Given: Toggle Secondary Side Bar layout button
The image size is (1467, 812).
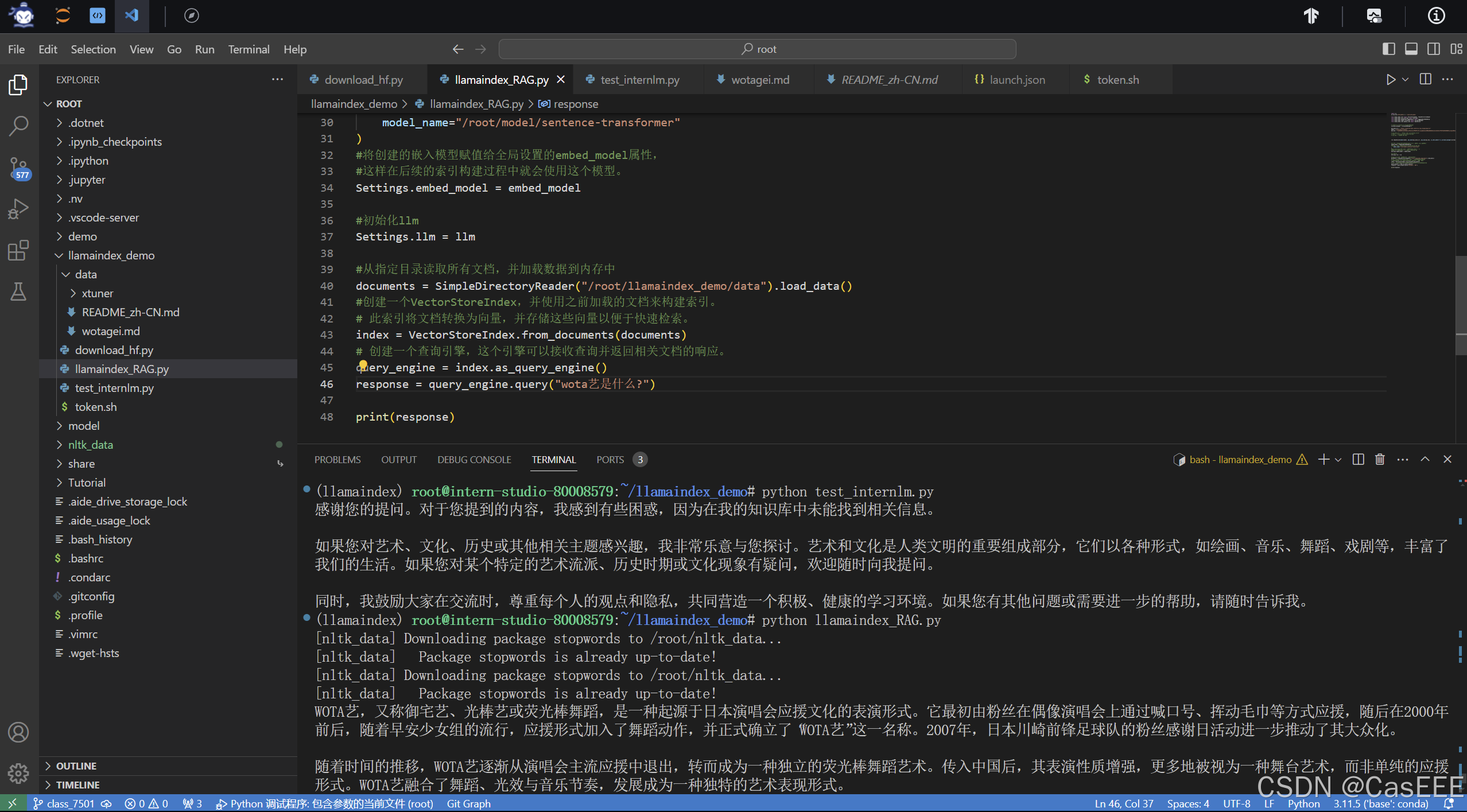Looking at the screenshot, I should coord(1433,49).
